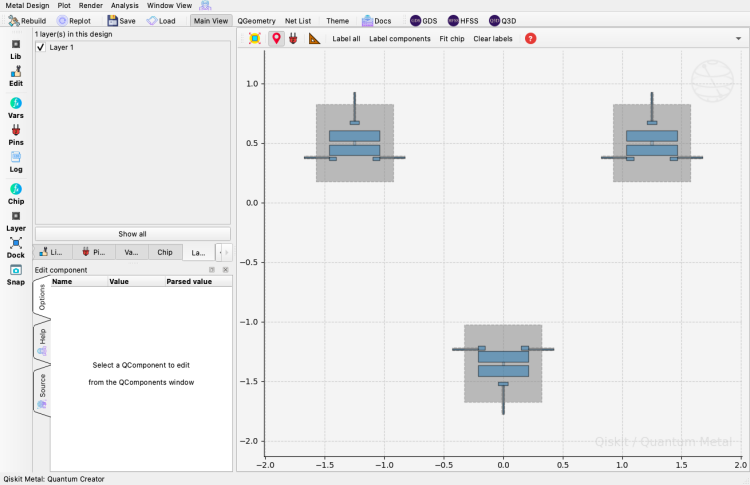750x485 pixels.
Task: Open the Pins sidebar icon
Action: 16,135
